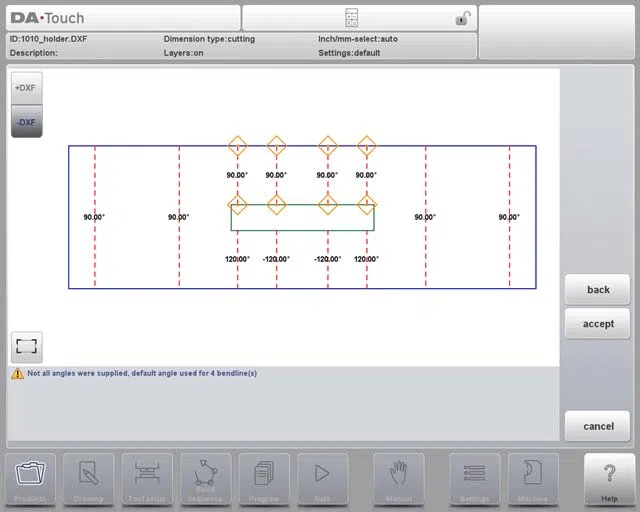Viewport: 640px width, 512px height.
Task: Click the Settings:default label
Action: click(349, 53)
